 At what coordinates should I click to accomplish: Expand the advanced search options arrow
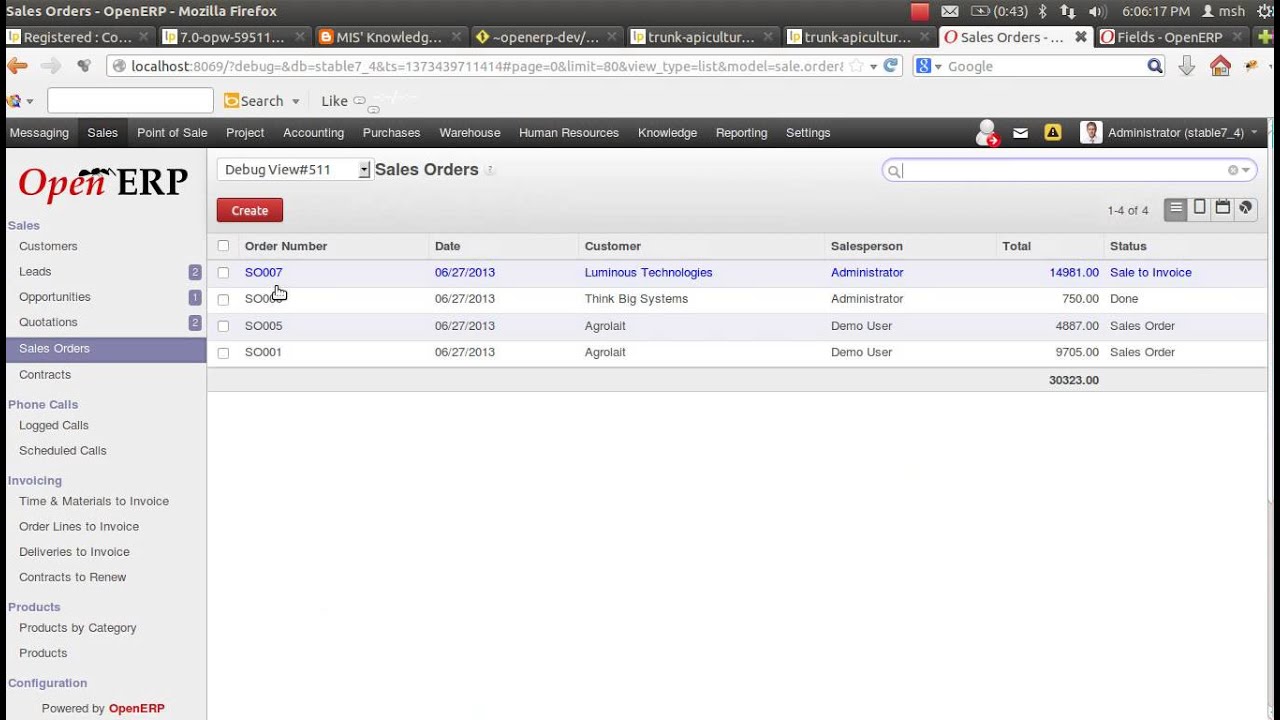pos(1246,170)
